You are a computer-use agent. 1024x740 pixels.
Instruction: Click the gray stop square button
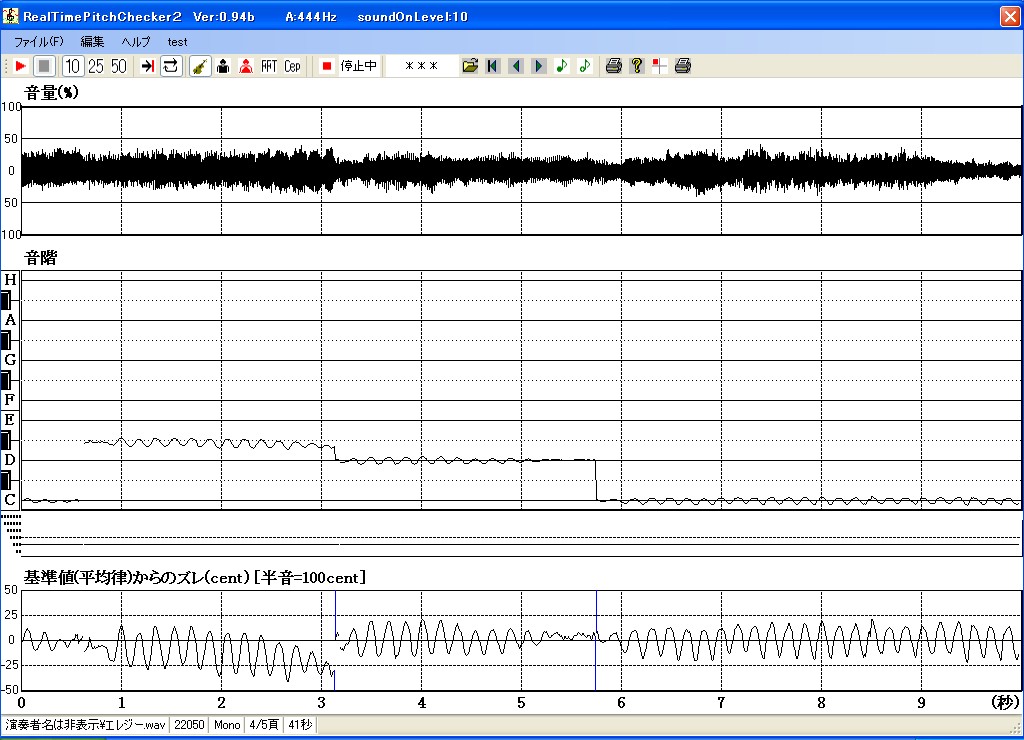44,66
